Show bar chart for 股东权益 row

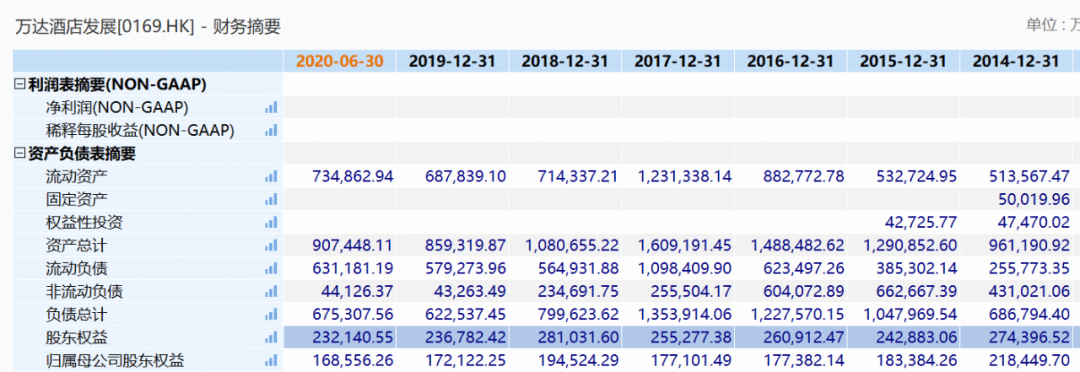271,338
